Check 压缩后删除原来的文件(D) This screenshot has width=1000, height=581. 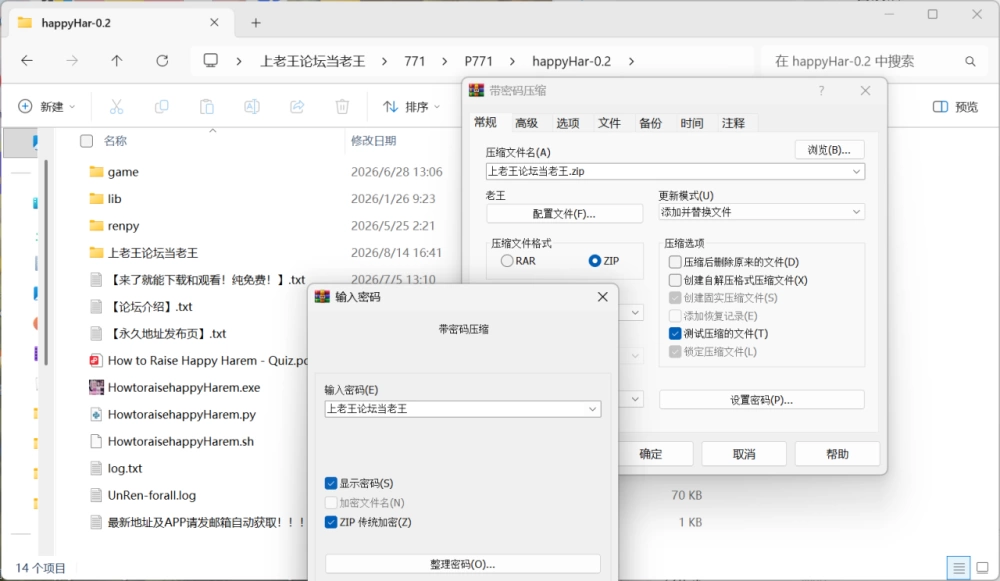point(675,262)
